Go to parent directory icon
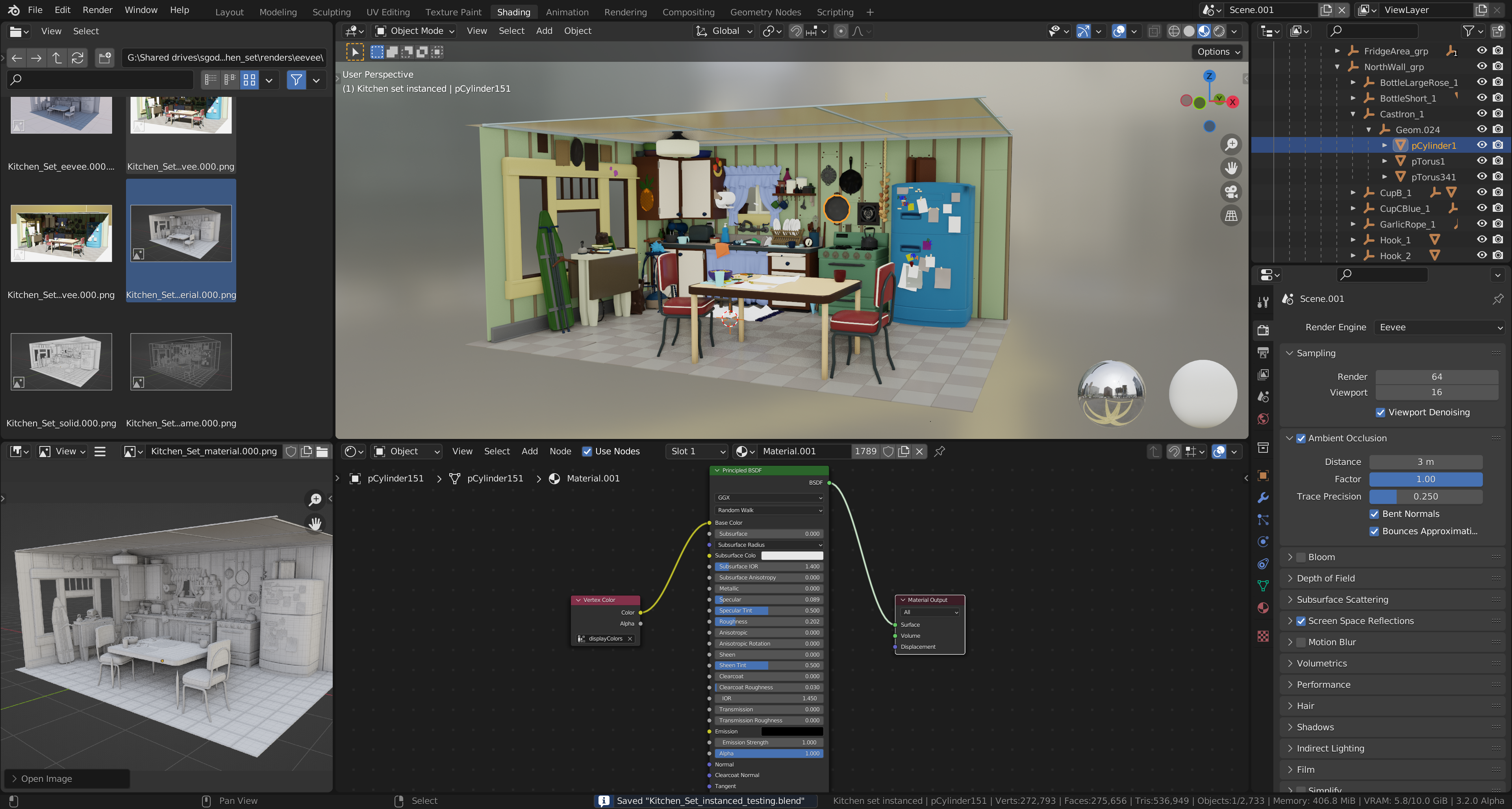 click(57, 57)
